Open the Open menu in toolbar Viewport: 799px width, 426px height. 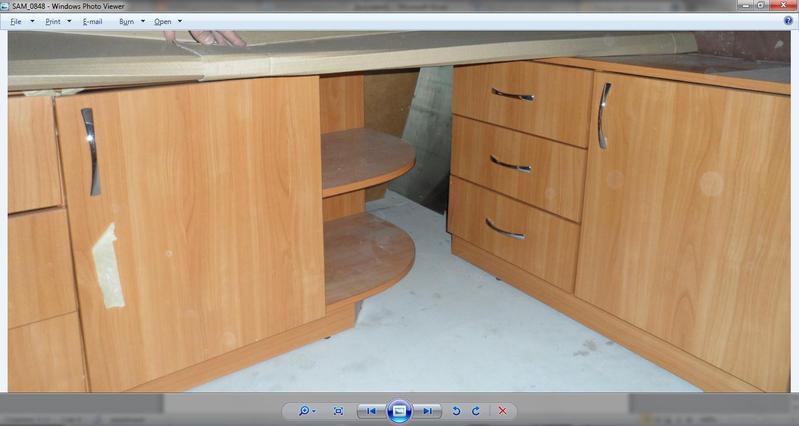166,21
